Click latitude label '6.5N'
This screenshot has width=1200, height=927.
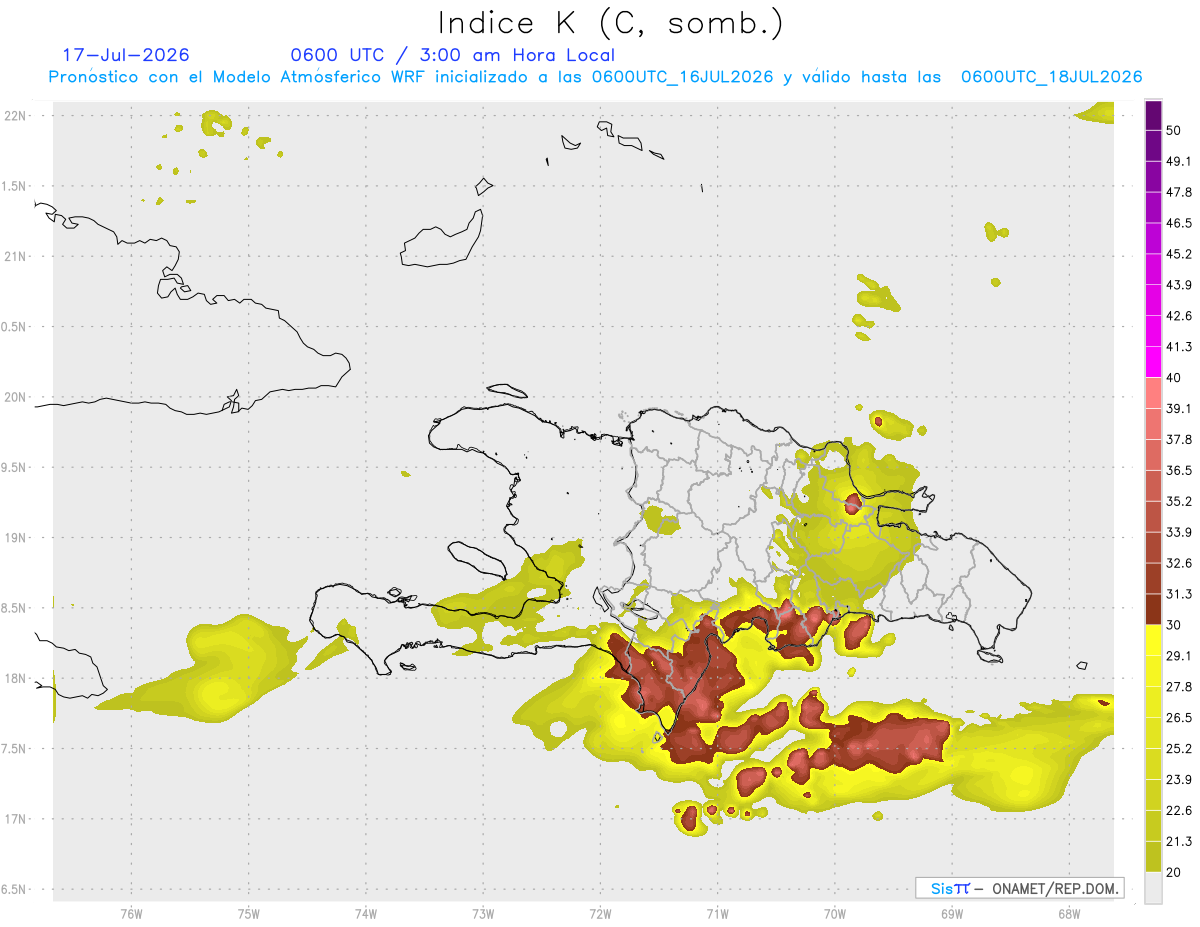click(15, 889)
